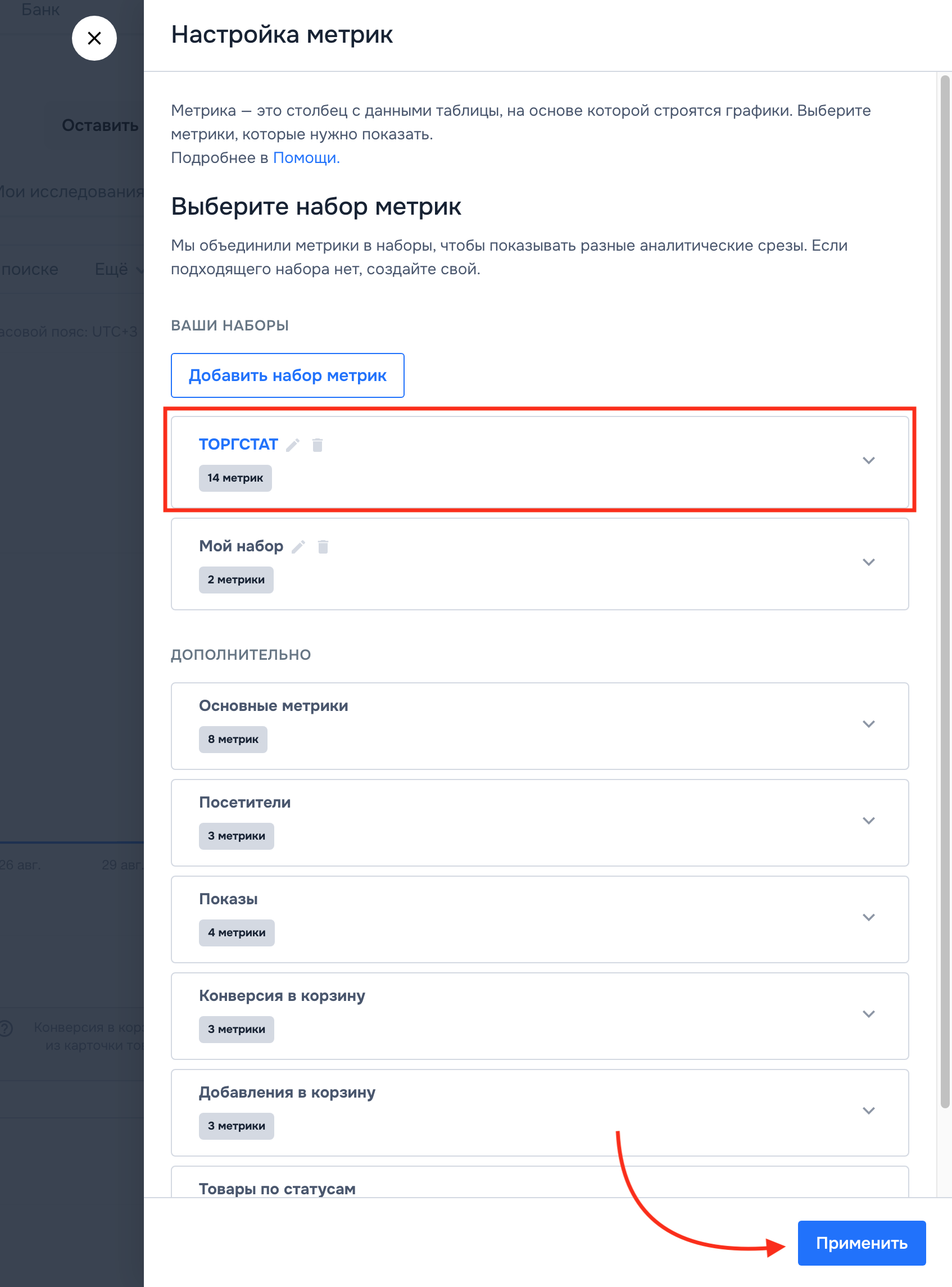Expand the Показы metrics chevron
The image size is (952, 1287).
[868, 918]
